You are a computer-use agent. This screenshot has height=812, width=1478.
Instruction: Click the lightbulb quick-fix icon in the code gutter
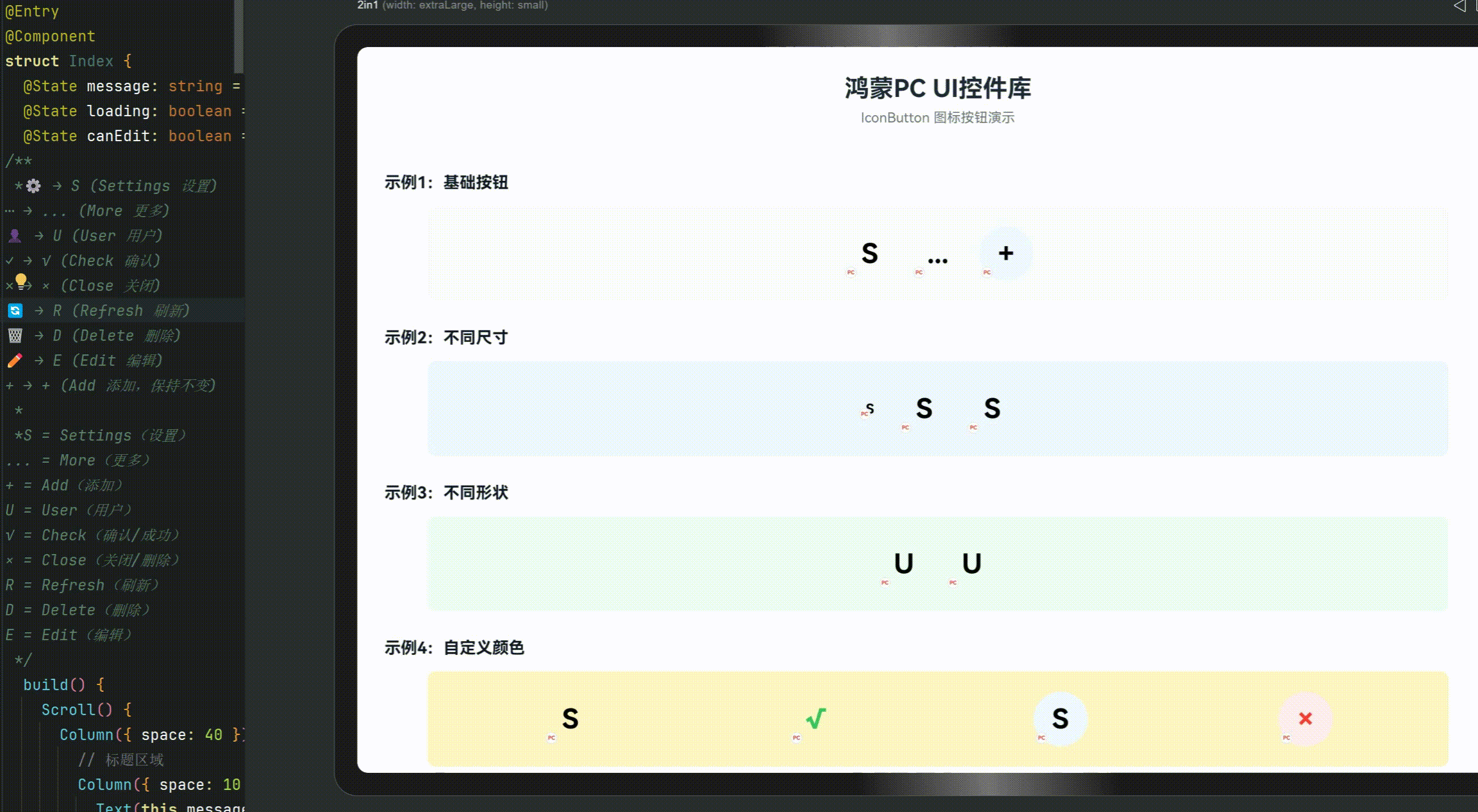[22, 281]
